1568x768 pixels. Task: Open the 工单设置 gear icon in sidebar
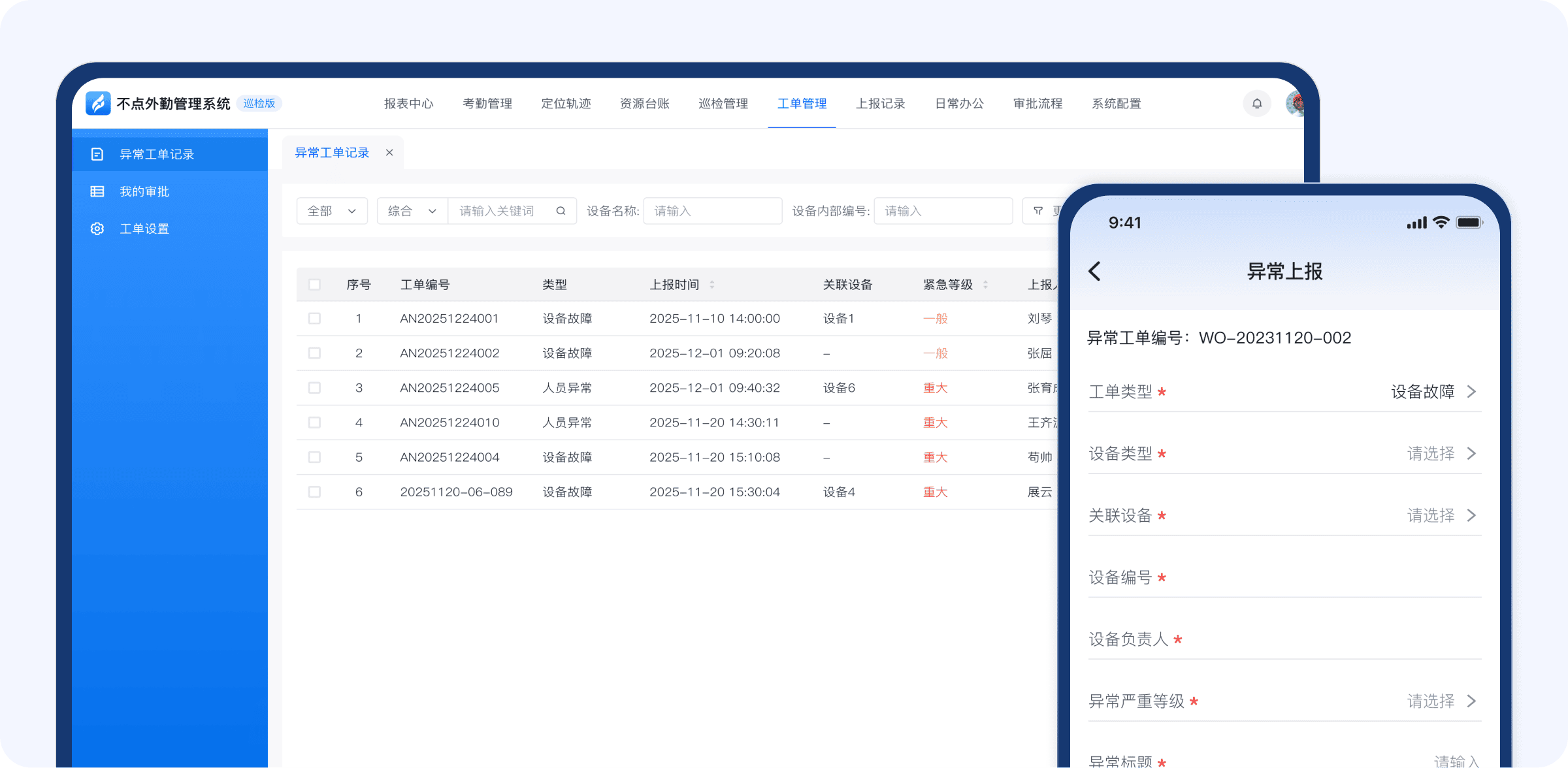(x=97, y=228)
